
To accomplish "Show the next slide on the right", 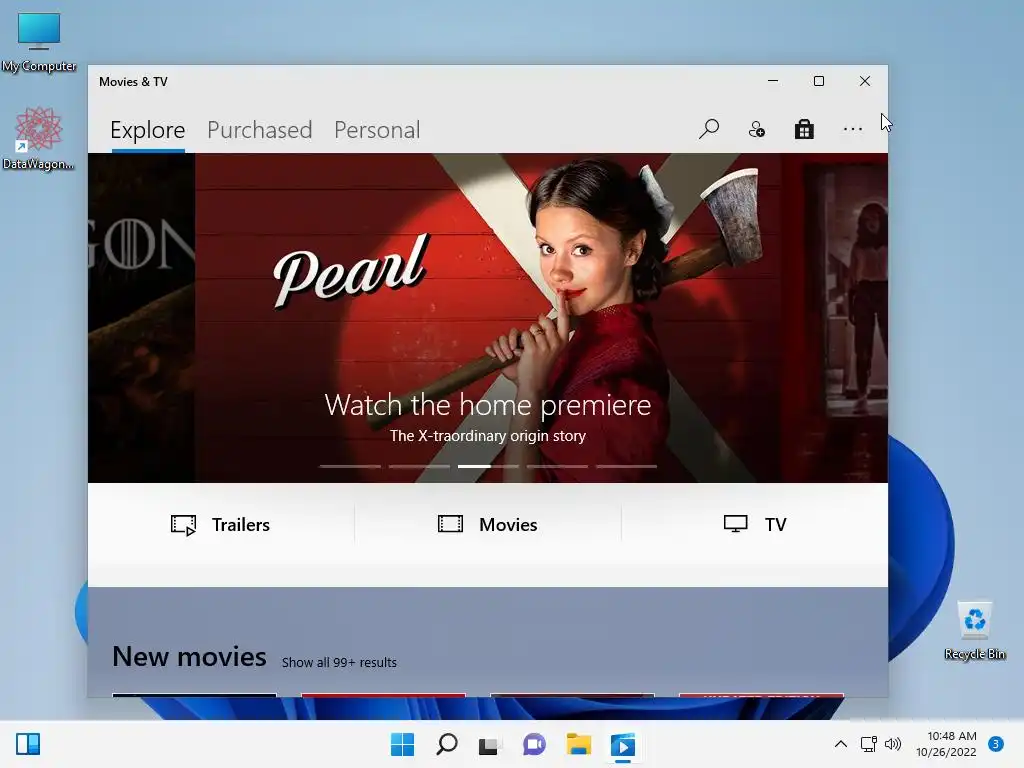I will [834, 318].
